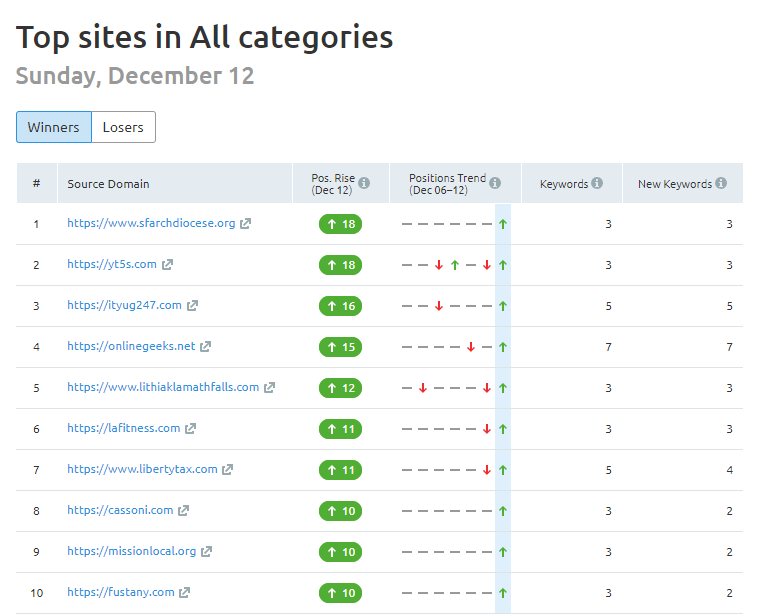The height and width of the screenshot is (614, 766).
Task: Open the https://missionlocal.org link
Action: click(131, 551)
